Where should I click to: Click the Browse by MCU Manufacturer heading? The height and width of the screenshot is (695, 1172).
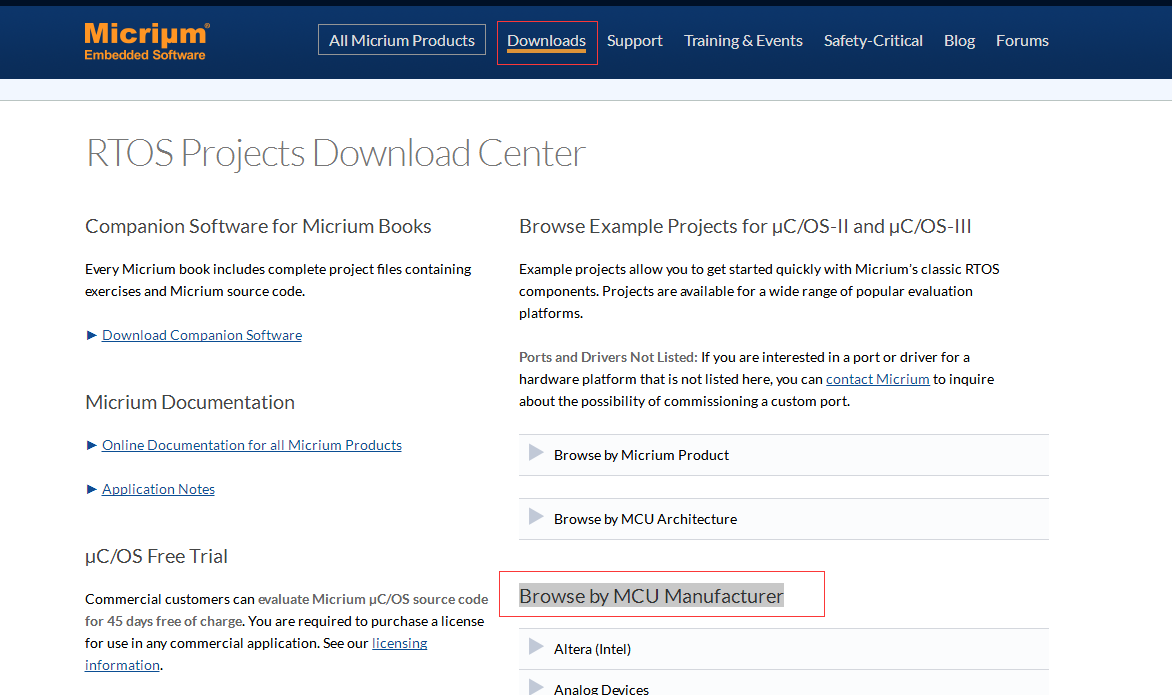[651, 596]
